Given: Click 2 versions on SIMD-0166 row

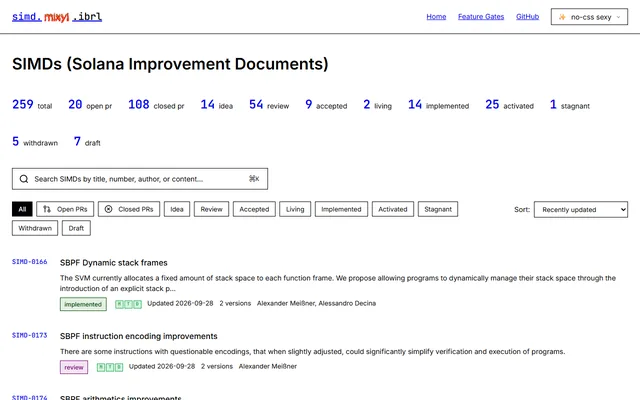Looking at the screenshot, I should coord(235,303).
